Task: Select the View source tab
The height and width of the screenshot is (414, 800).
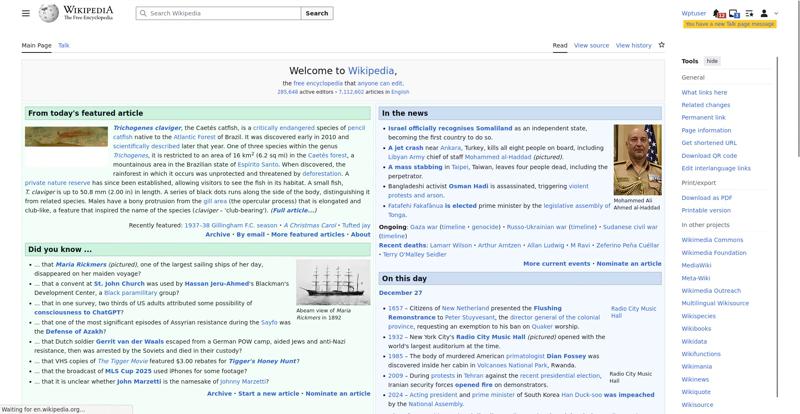Action: coord(591,45)
